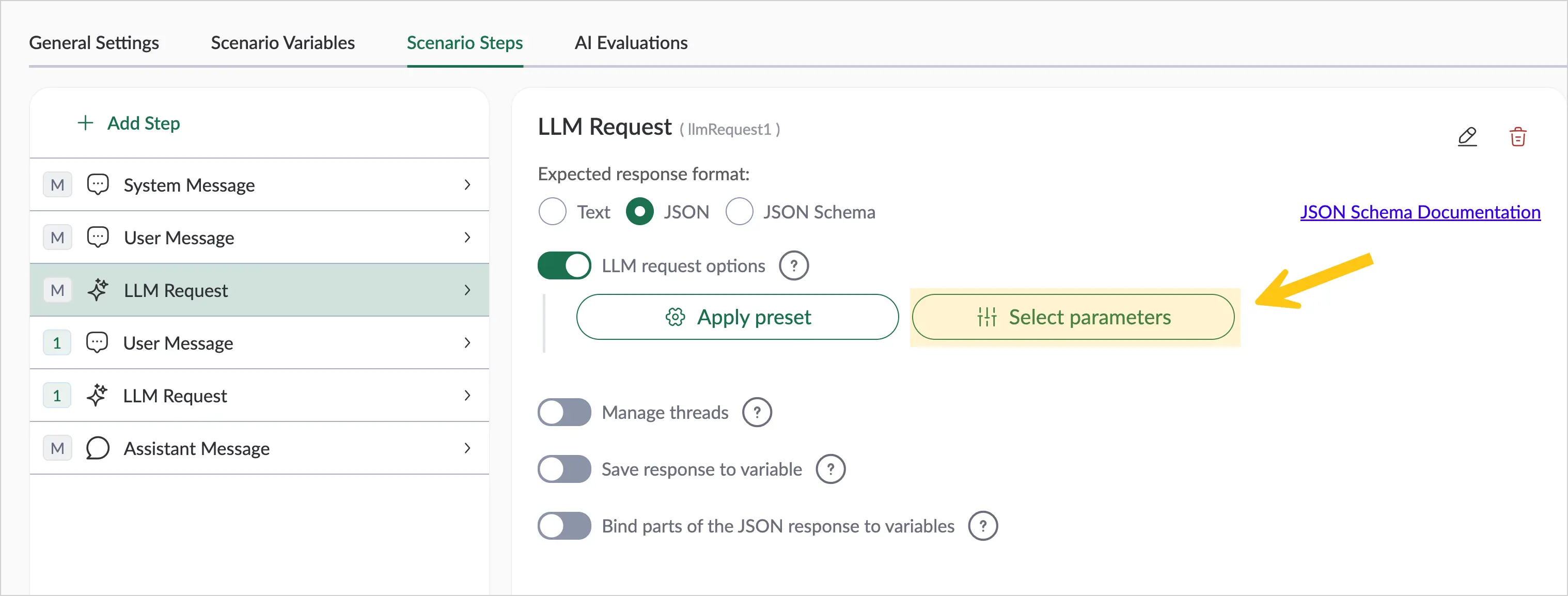
Task: Expand the M User Message step chevron
Action: click(467, 238)
